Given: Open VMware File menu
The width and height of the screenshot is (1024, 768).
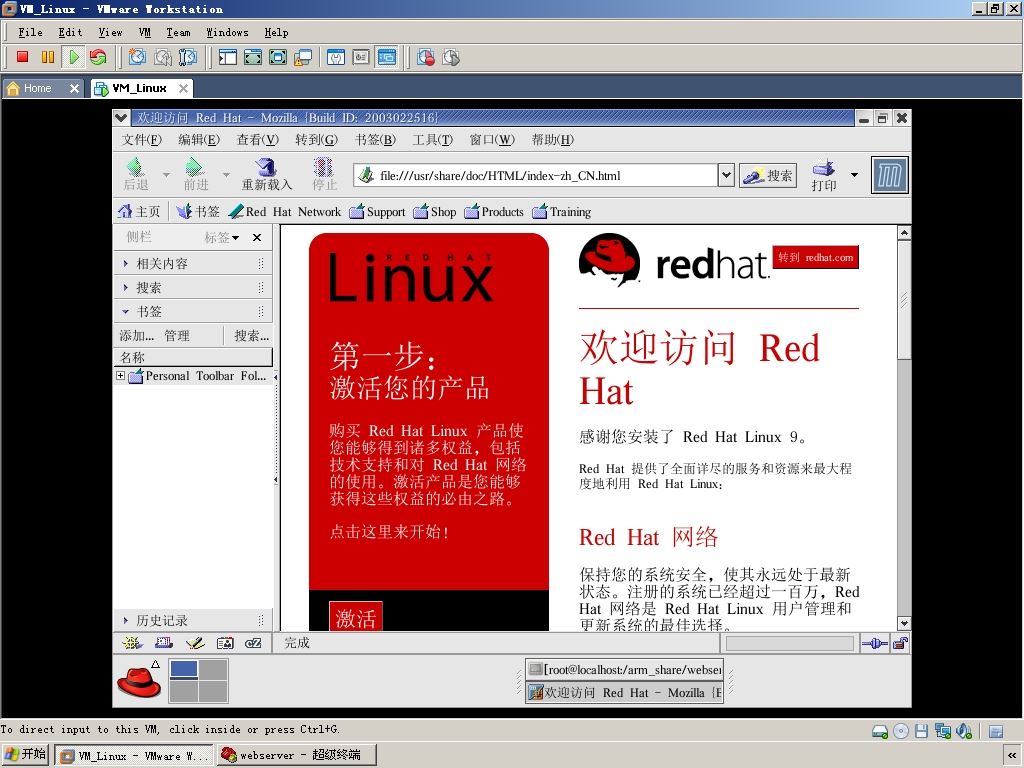Looking at the screenshot, I should [30, 32].
